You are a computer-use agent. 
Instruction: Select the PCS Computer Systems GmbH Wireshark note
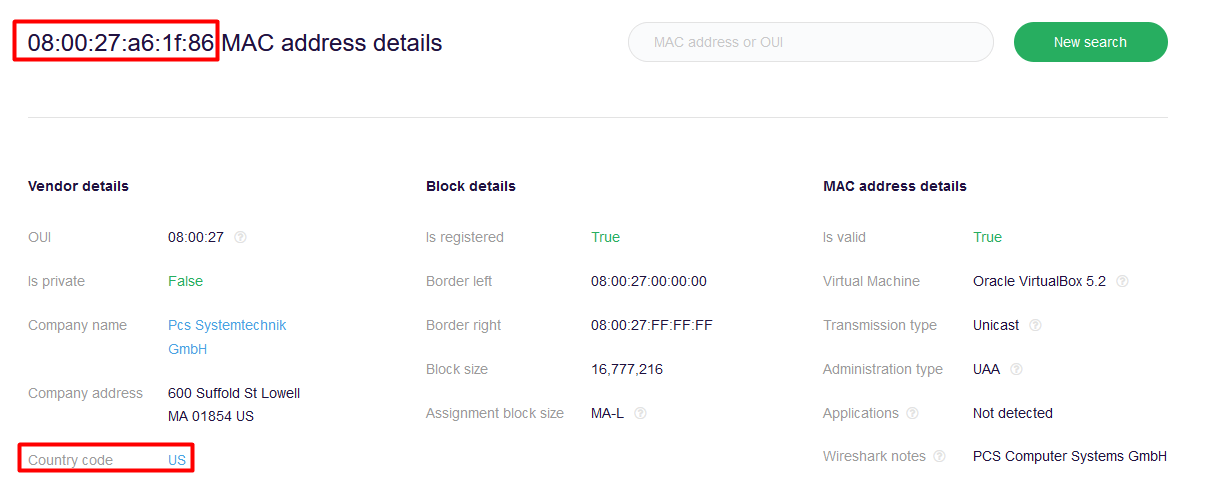[1069, 457]
